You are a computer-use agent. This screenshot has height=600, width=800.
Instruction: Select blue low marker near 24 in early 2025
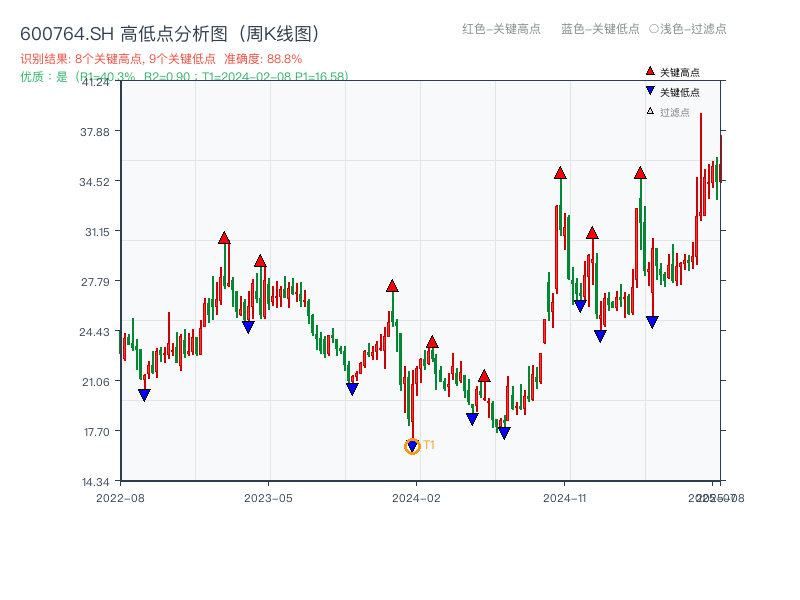pyautogui.click(x=601, y=336)
